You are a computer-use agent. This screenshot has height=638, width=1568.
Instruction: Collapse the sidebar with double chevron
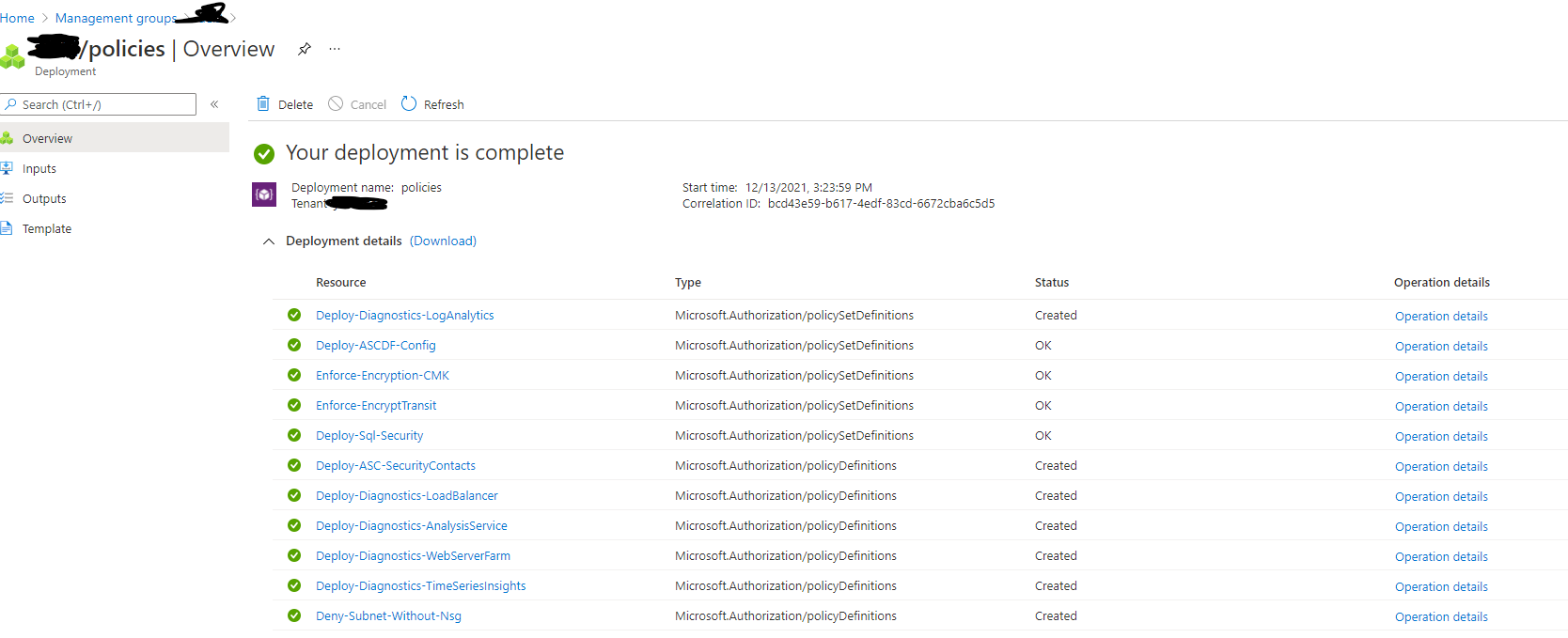[x=214, y=104]
